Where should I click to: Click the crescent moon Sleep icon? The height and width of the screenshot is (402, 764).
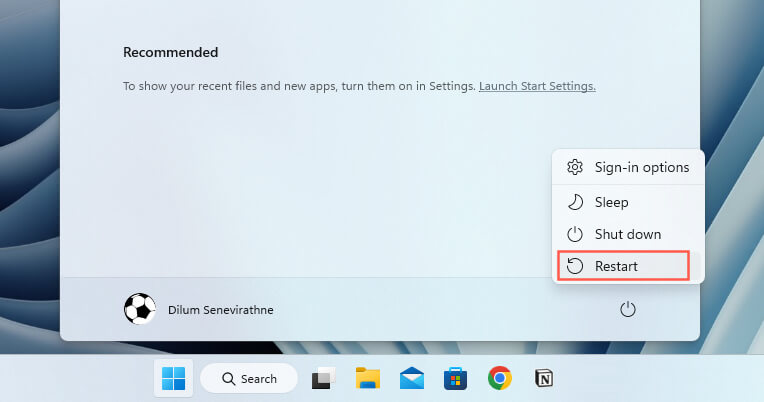tap(575, 202)
